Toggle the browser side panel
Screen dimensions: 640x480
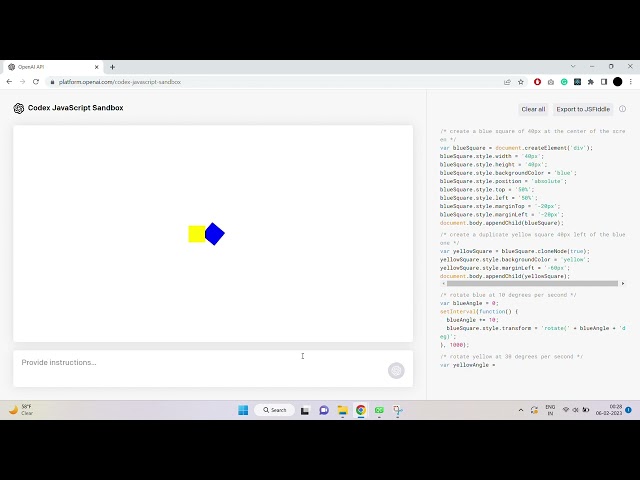click(x=604, y=82)
